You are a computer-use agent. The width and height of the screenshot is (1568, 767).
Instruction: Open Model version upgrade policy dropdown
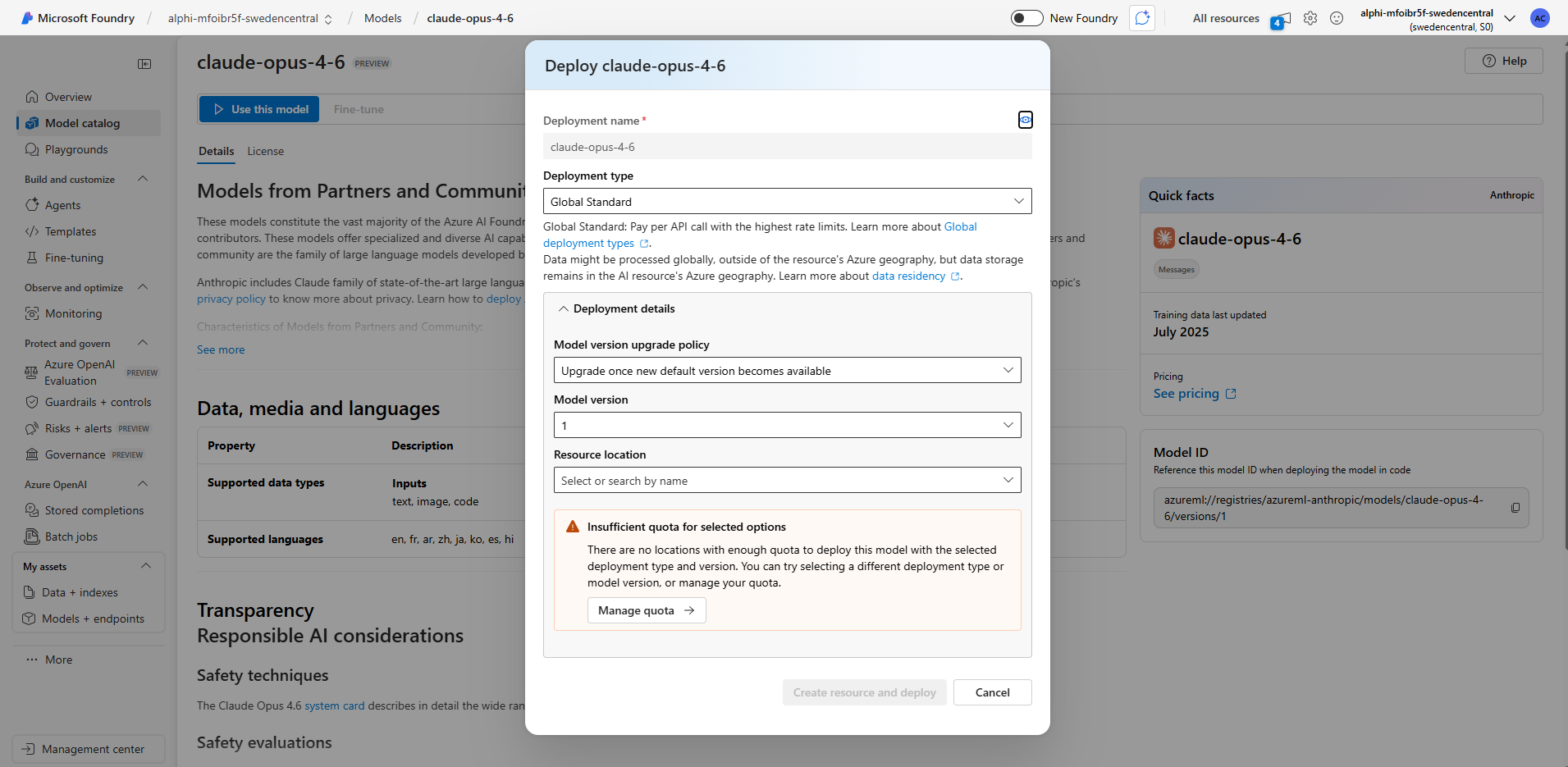point(788,370)
